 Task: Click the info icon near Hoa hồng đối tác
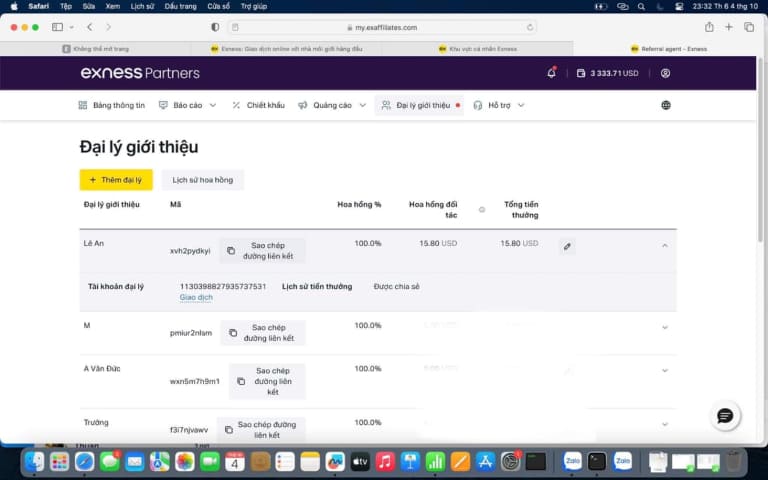click(x=481, y=209)
